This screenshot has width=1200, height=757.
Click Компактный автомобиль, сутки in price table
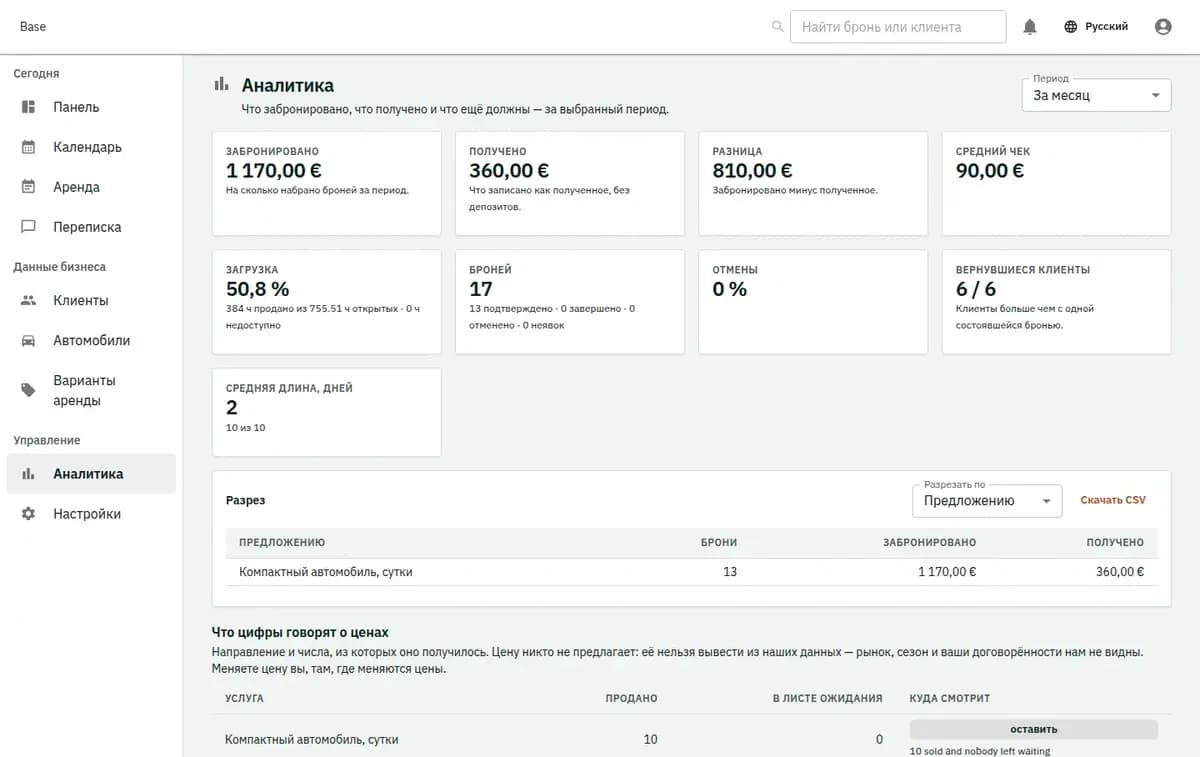[x=312, y=740]
